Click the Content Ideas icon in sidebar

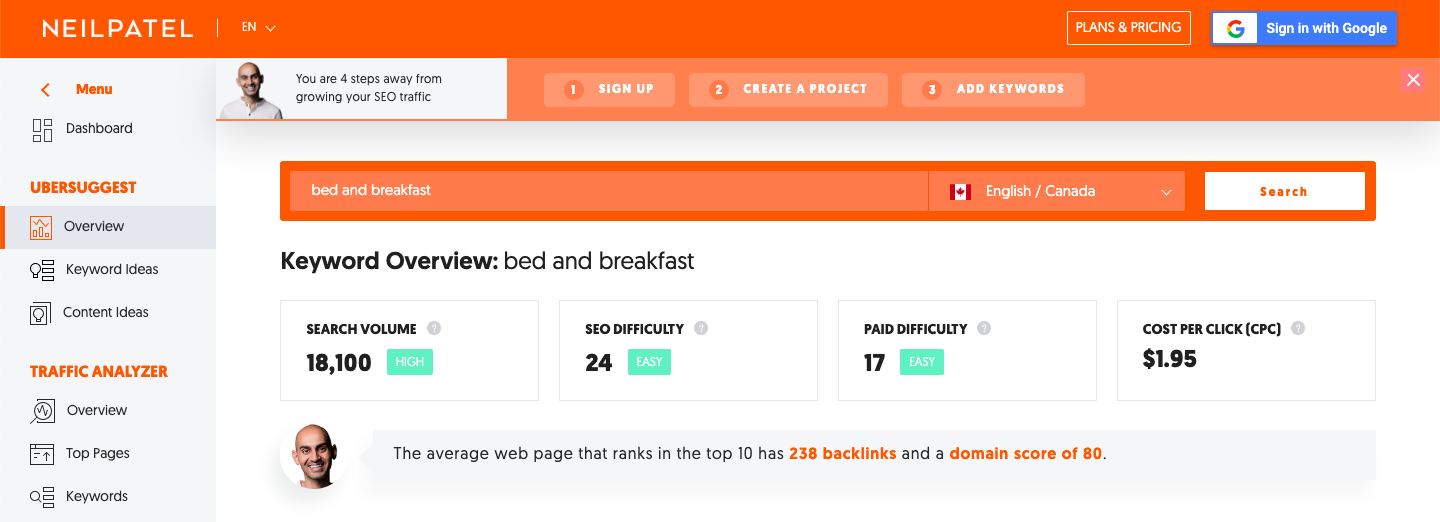[x=41, y=313]
